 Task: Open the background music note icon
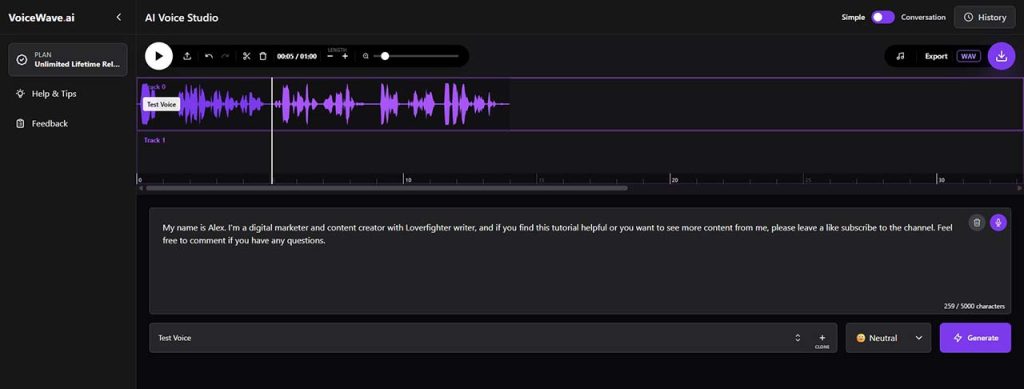coord(900,56)
